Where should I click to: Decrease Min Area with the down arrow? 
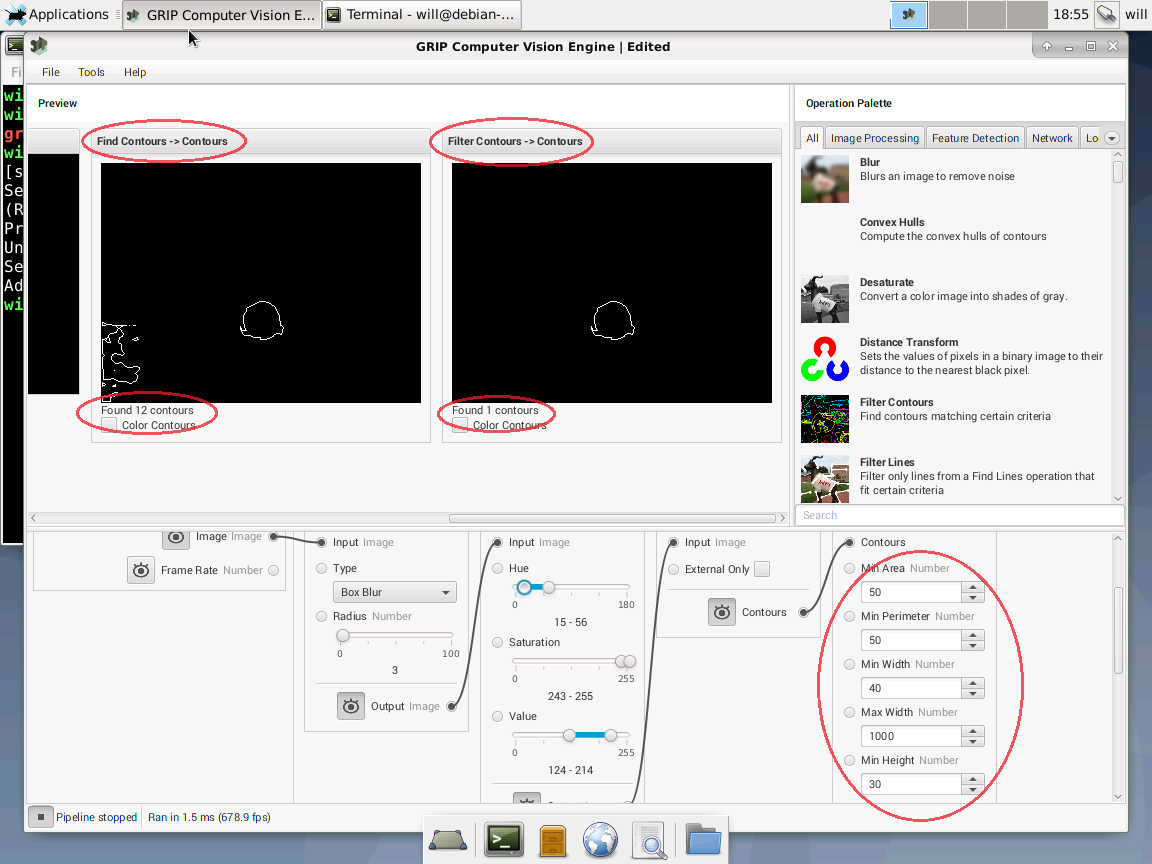click(973, 597)
